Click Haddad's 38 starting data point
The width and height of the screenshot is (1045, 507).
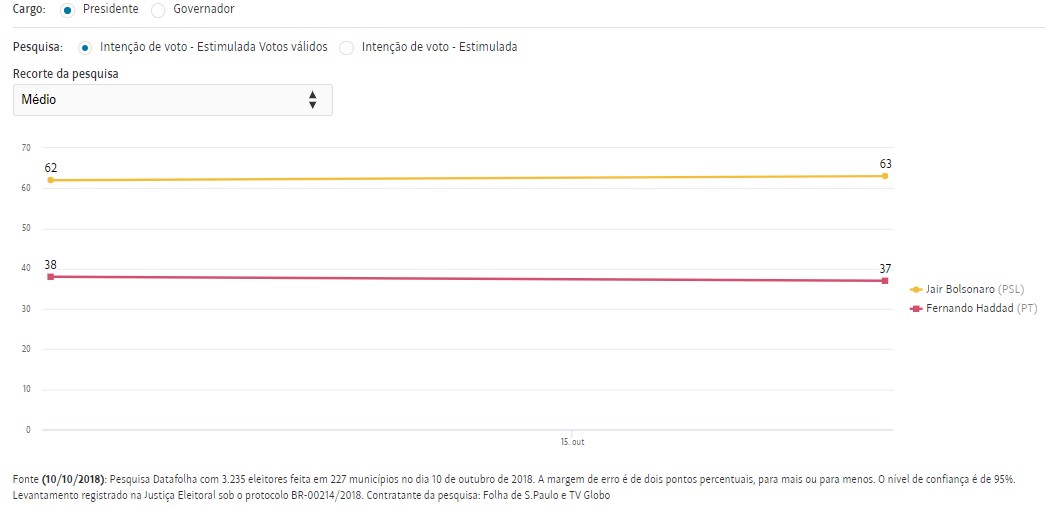[x=50, y=276]
